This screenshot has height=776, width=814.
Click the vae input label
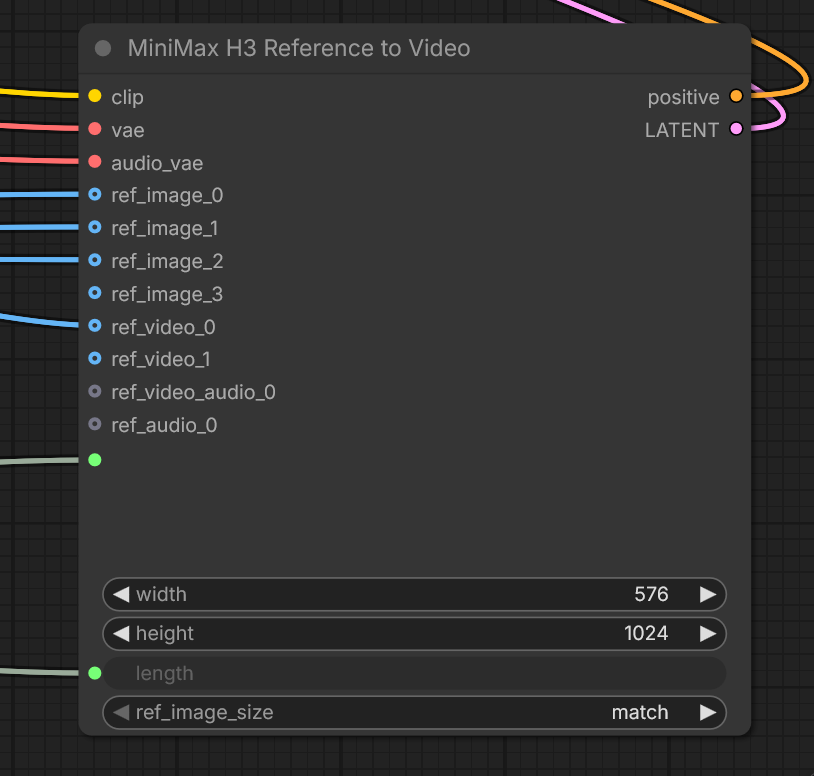point(128,130)
